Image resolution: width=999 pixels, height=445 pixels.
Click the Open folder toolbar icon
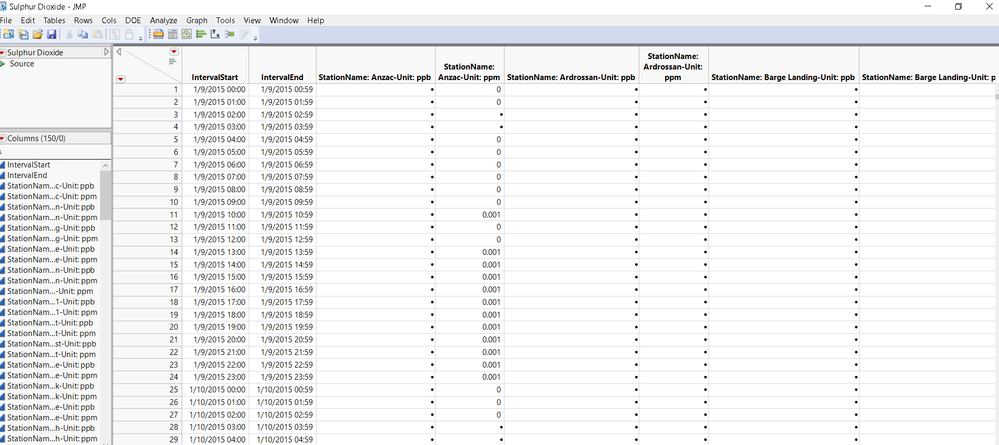pos(38,34)
